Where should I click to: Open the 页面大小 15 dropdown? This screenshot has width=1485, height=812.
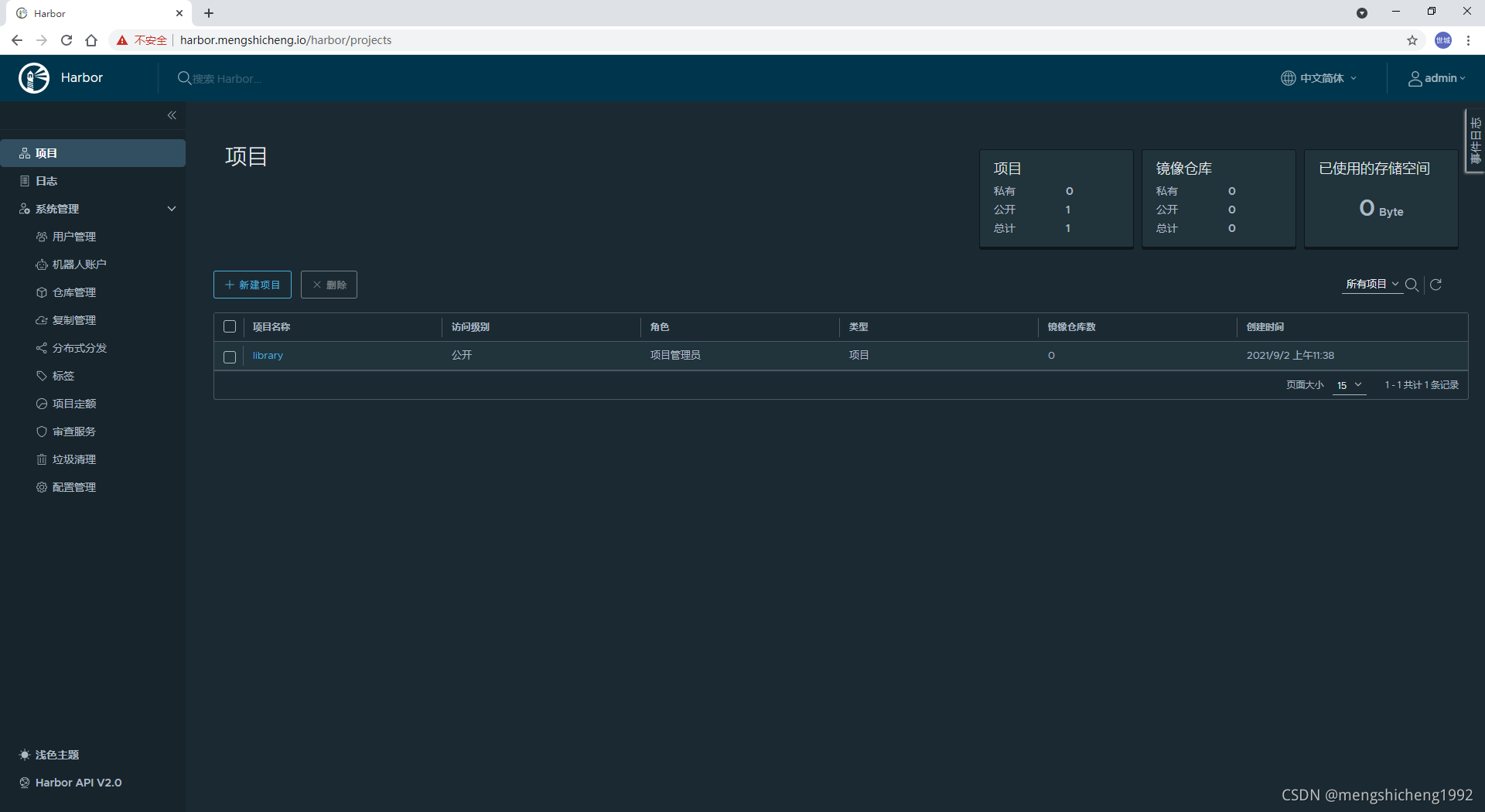[x=1349, y=385]
